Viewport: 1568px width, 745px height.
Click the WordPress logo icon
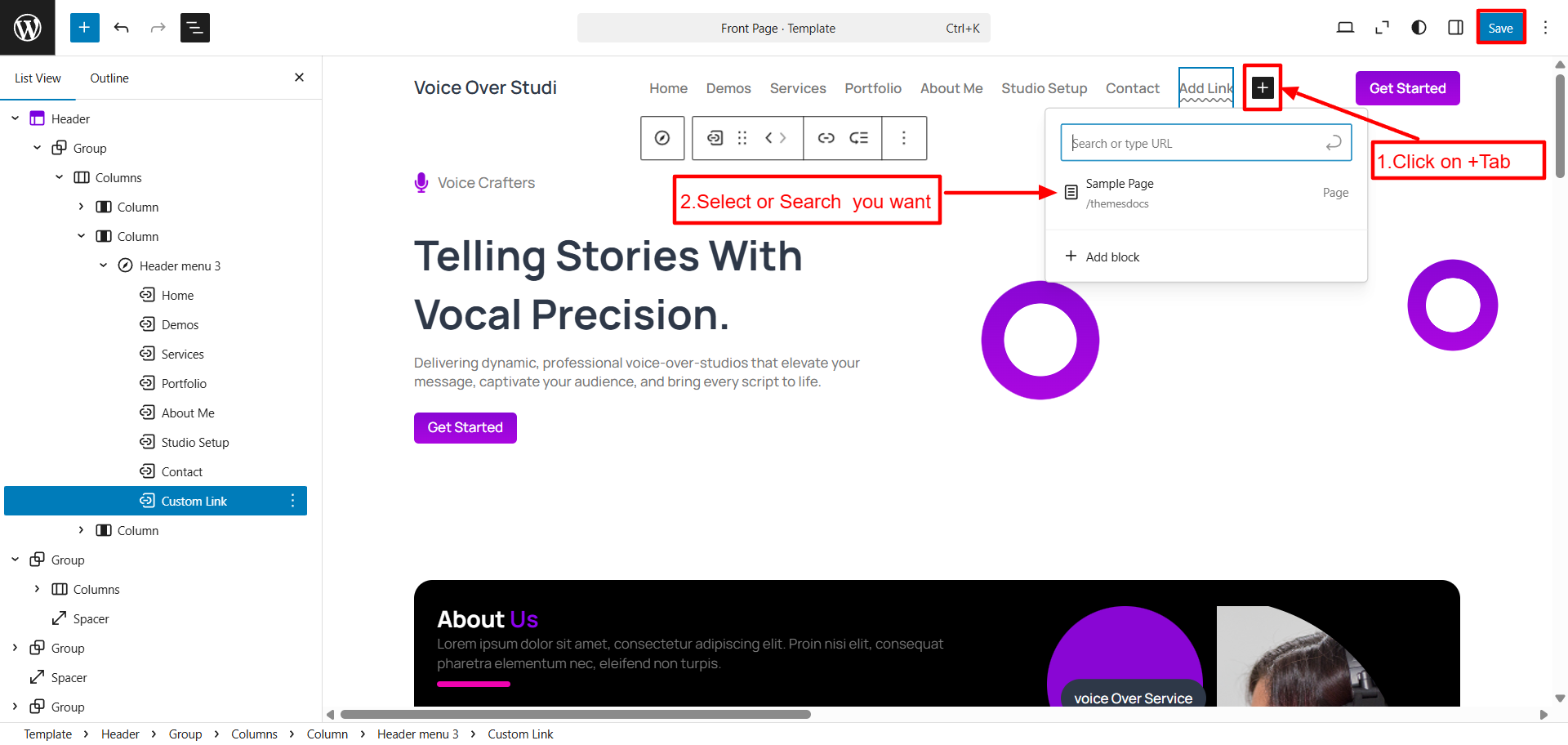(x=28, y=28)
